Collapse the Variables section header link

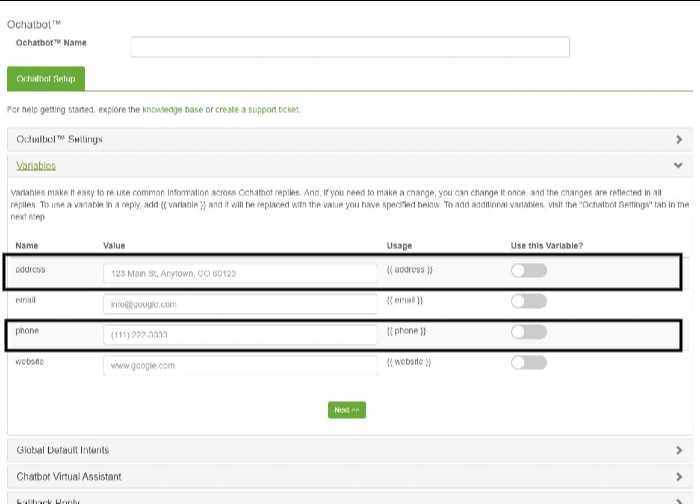click(x=36, y=166)
